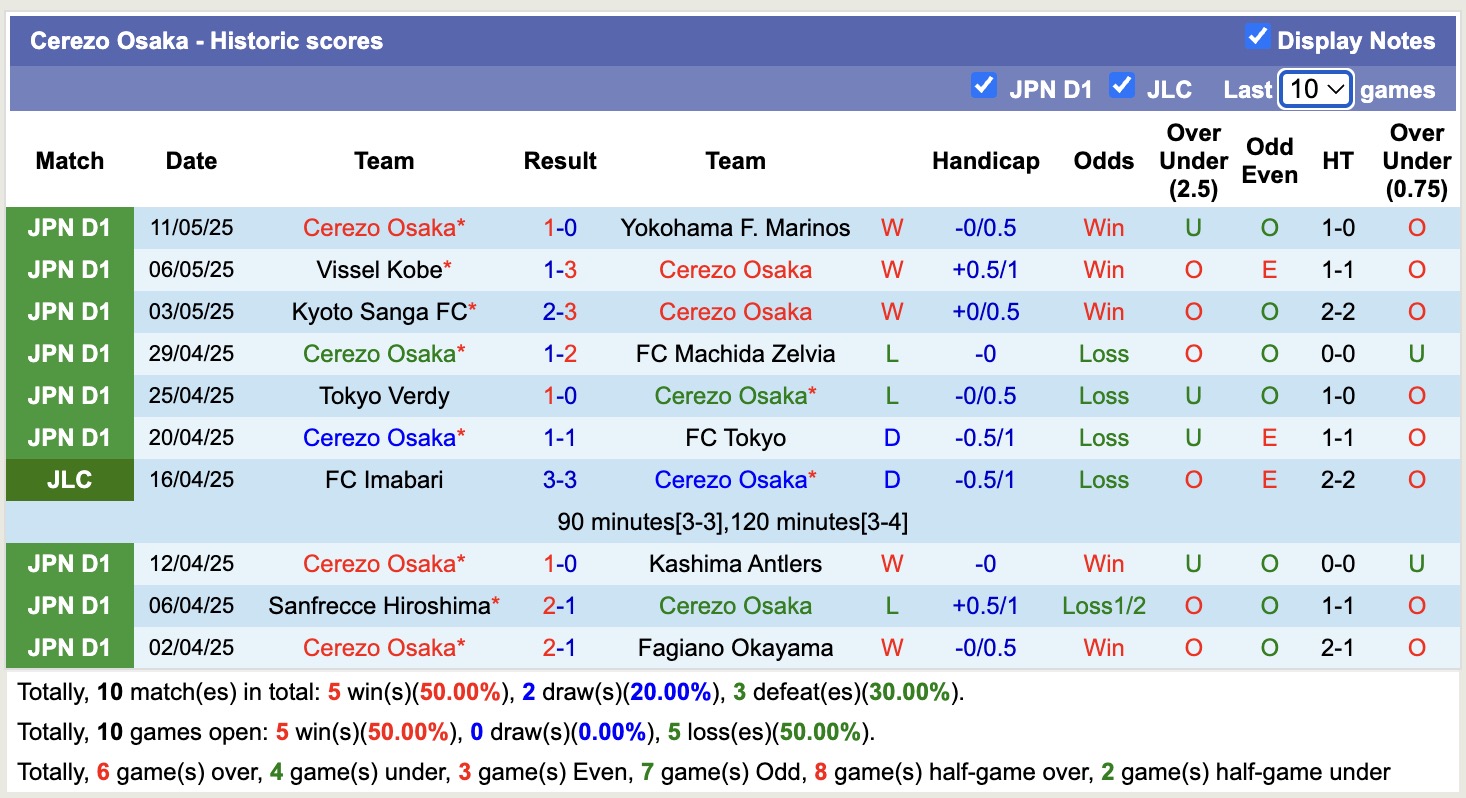The image size is (1466, 798).
Task: Click the Handicap column header
Action: click(x=985, y=160)
